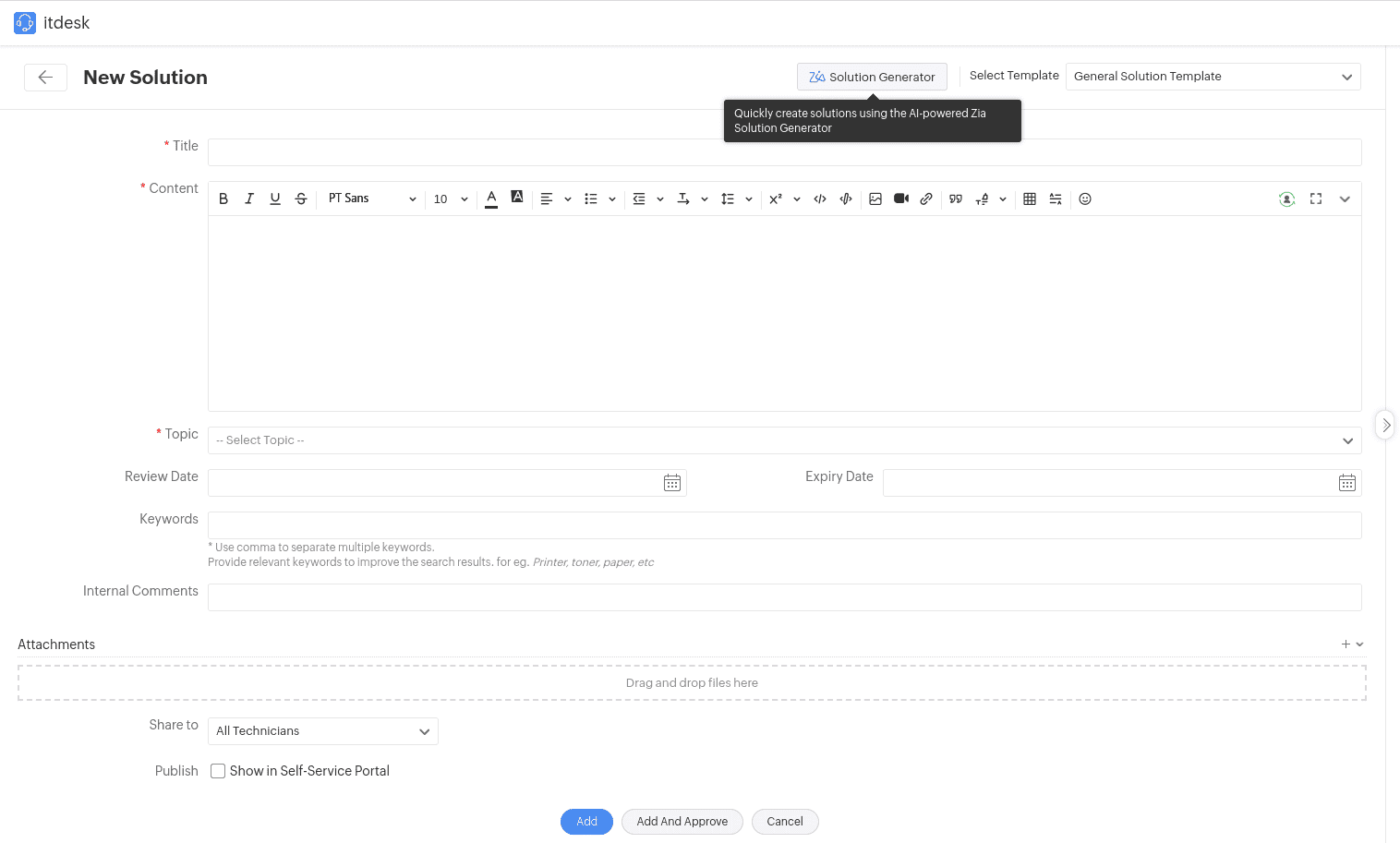Insert a video in the content editor
The image size is (1400, 843).
tap(900, 199)
